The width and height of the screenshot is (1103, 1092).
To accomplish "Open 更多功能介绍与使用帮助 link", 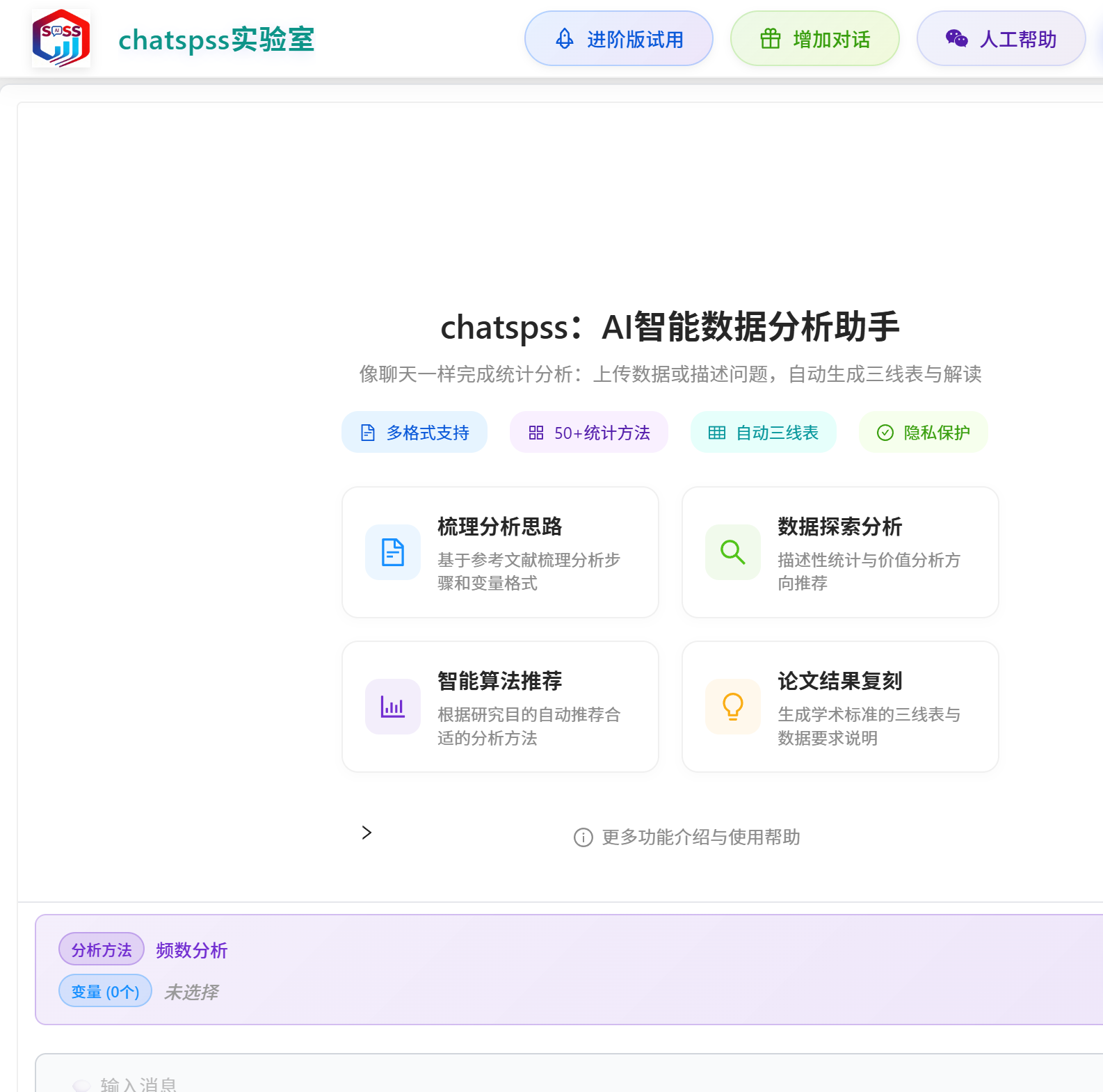I will 701,837.
